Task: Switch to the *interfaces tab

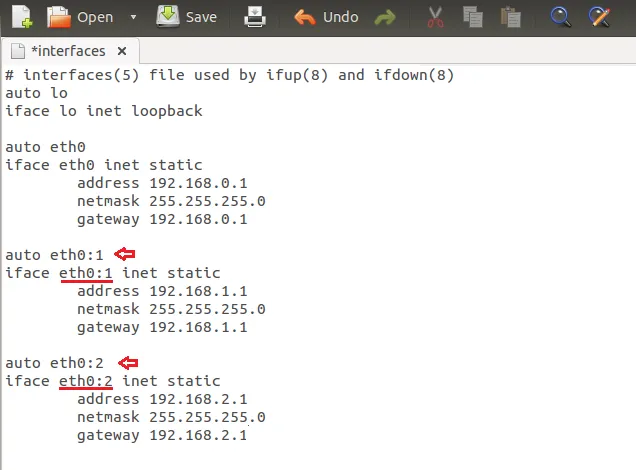Action: pyautogui.click(x=66, y=51)
